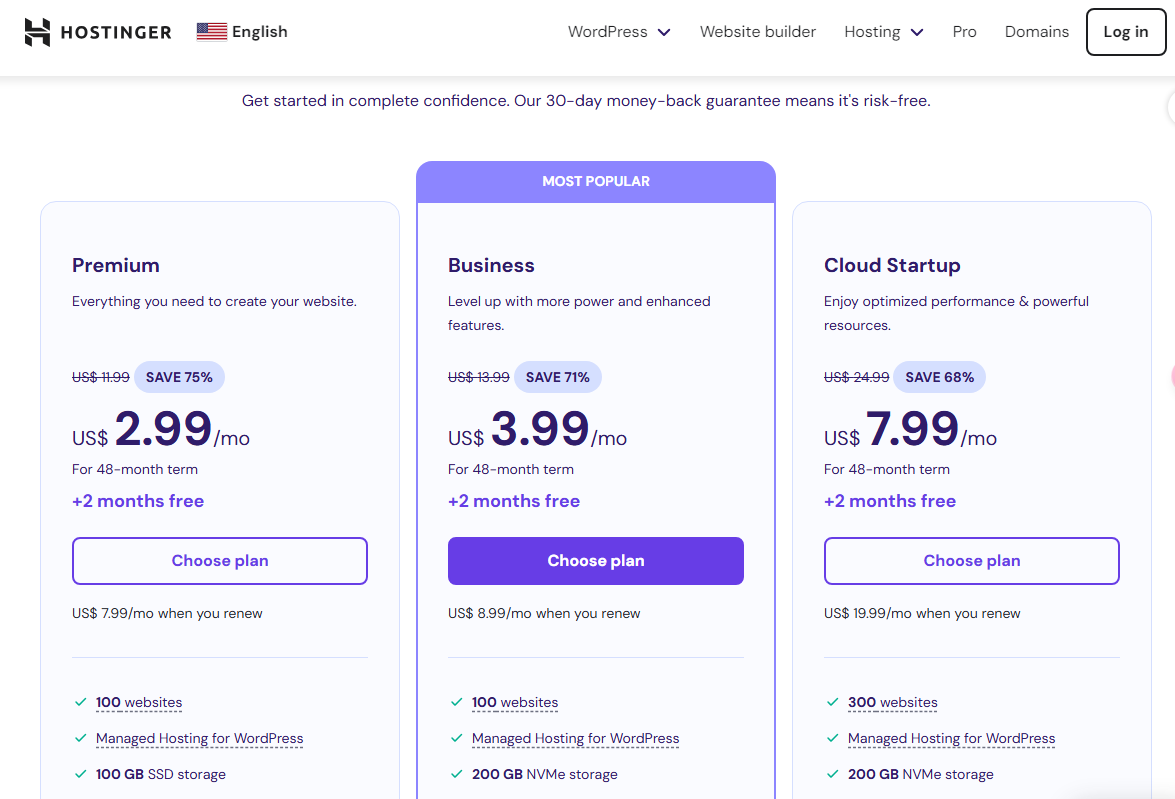Click the Cloud Startup 300 websites link
This screenshot has width=1175, height=799.
pos(892,702)
